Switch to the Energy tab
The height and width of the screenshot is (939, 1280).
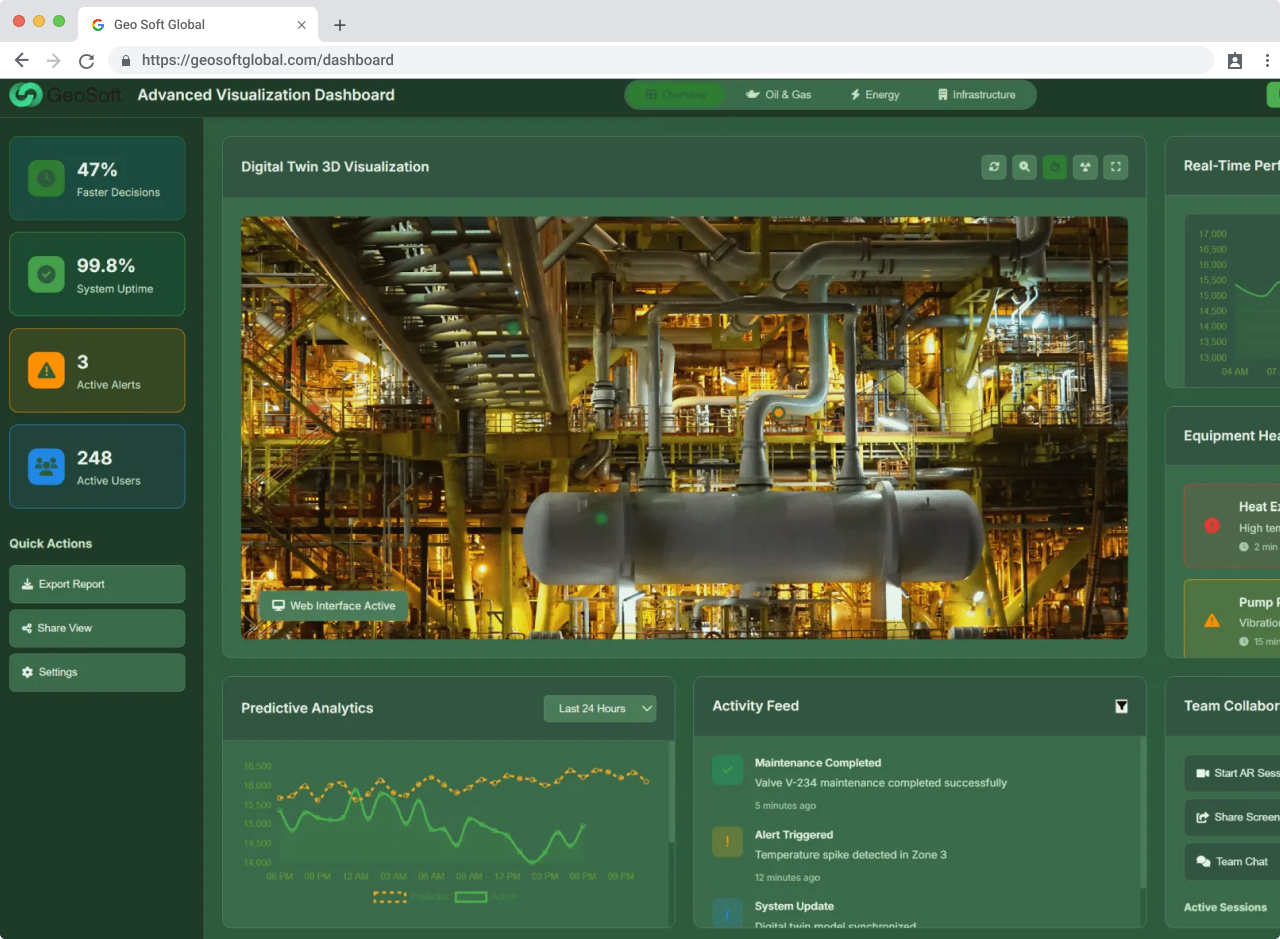click(x=875, y=95)
